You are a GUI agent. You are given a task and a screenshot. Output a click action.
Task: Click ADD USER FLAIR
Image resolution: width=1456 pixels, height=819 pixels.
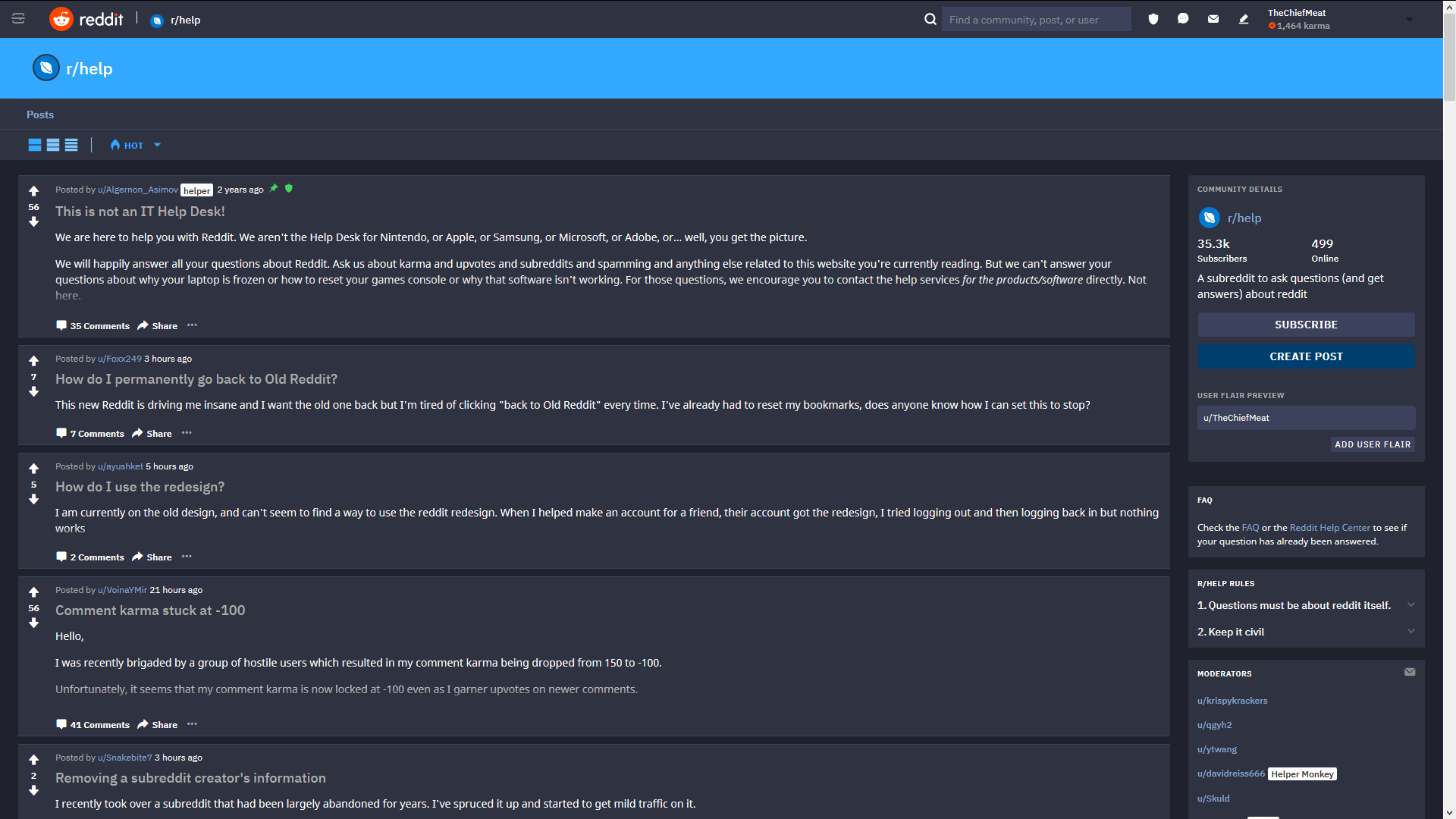coord(1373,444)
